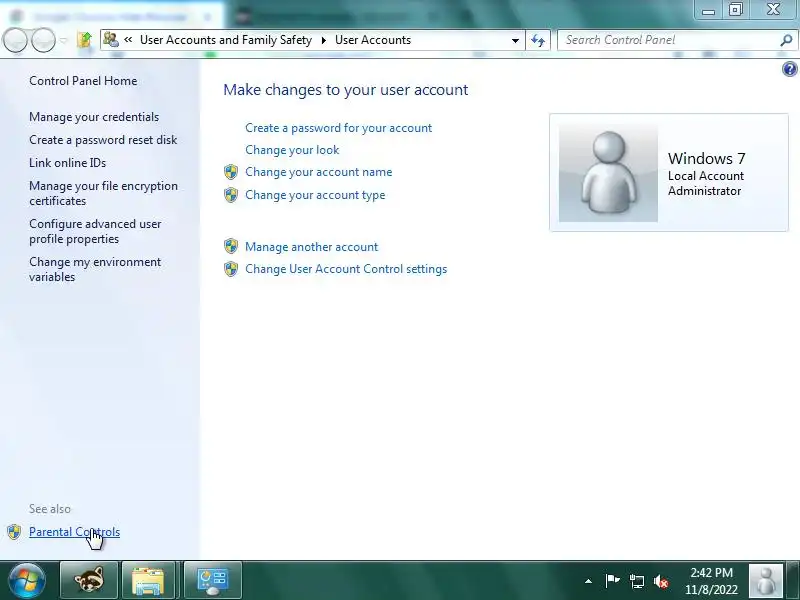Click shield icon beside Manage another account
Screen dimensions: 800x600
[231, 246]
